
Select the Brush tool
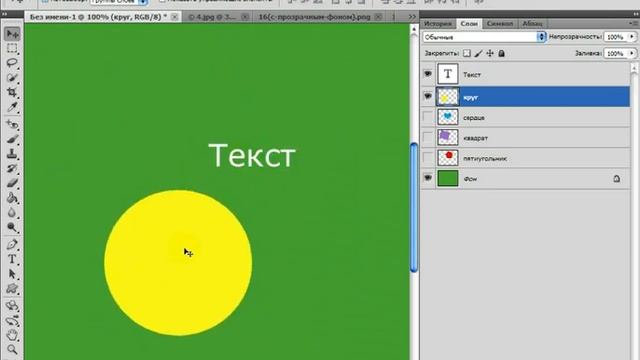[x=12, y=139]
